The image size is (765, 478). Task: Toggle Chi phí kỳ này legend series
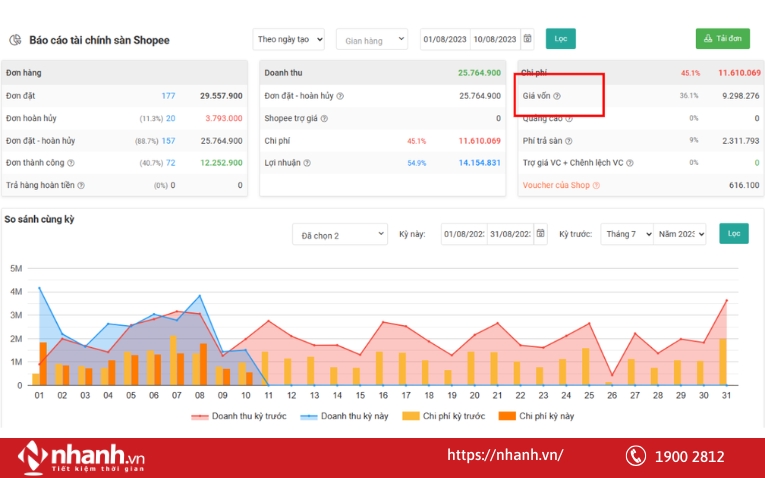pos(537,416)
